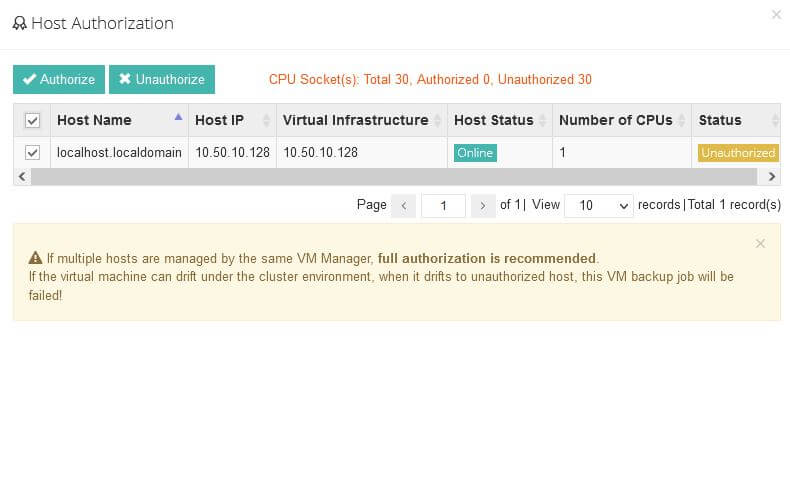Select the localhost.localdomain host name cell
The height and width of the screenshot is (487, 790).
(119, 152)
